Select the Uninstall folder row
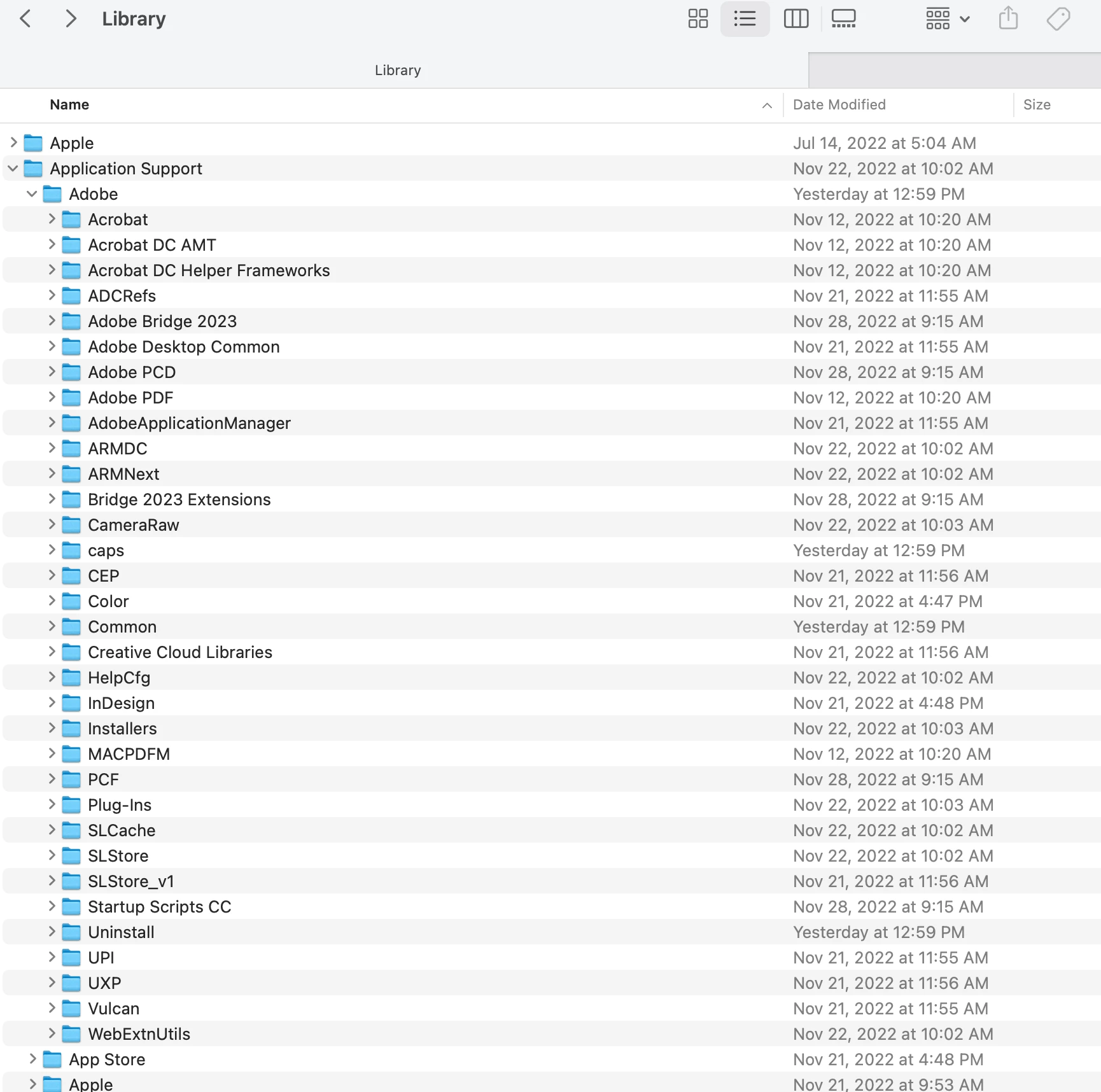1101x1092 pixels. [552, 932]
